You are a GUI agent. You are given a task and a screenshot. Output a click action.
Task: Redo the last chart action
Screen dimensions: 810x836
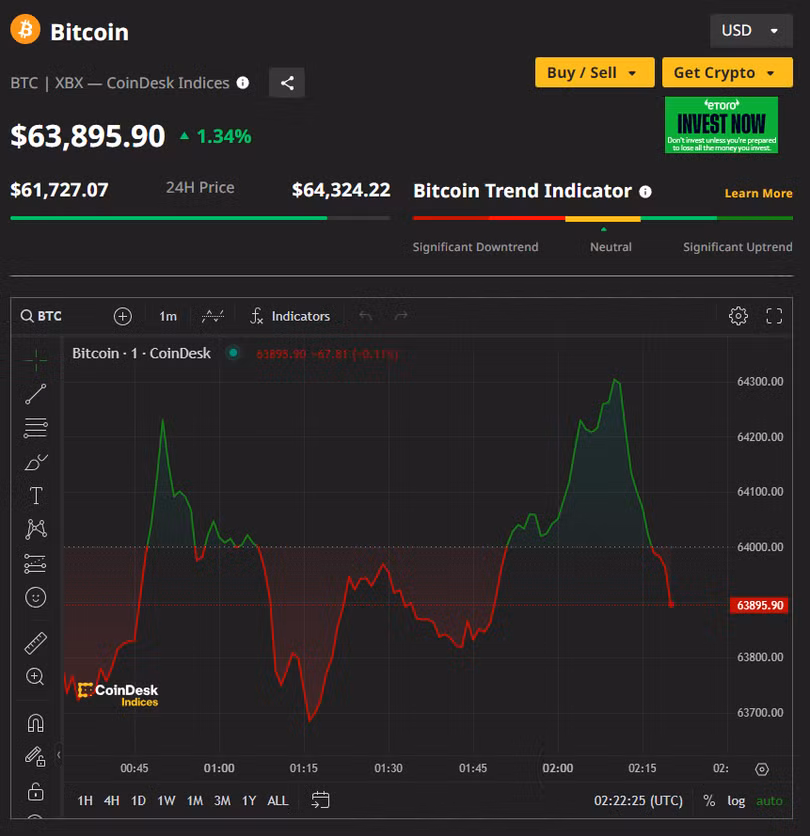(x=401, y=316)
